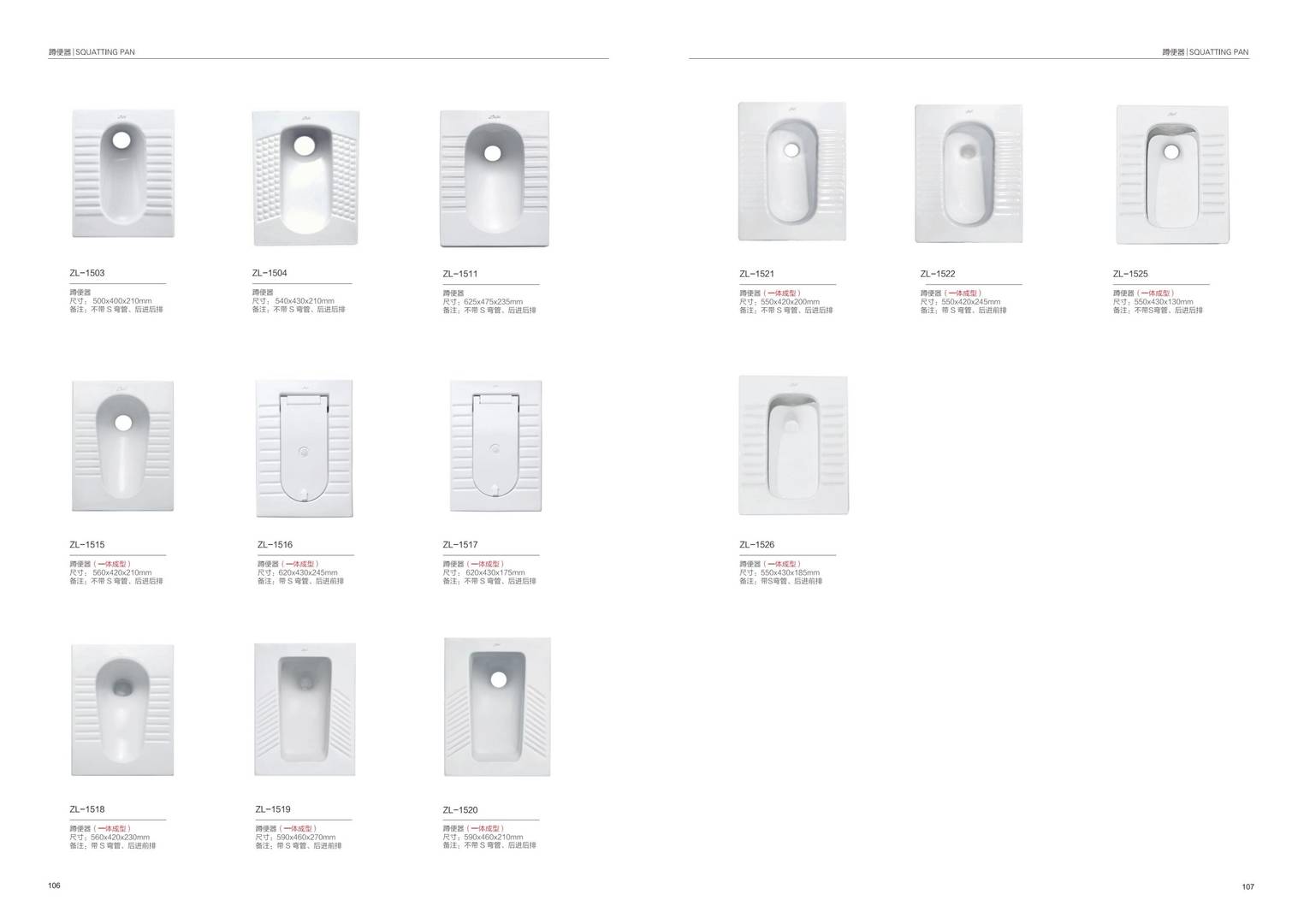Click page number 106

pos(55,885)
